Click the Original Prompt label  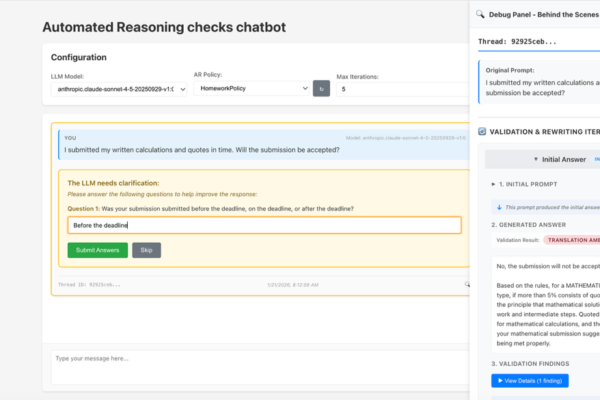click(510, 70)
